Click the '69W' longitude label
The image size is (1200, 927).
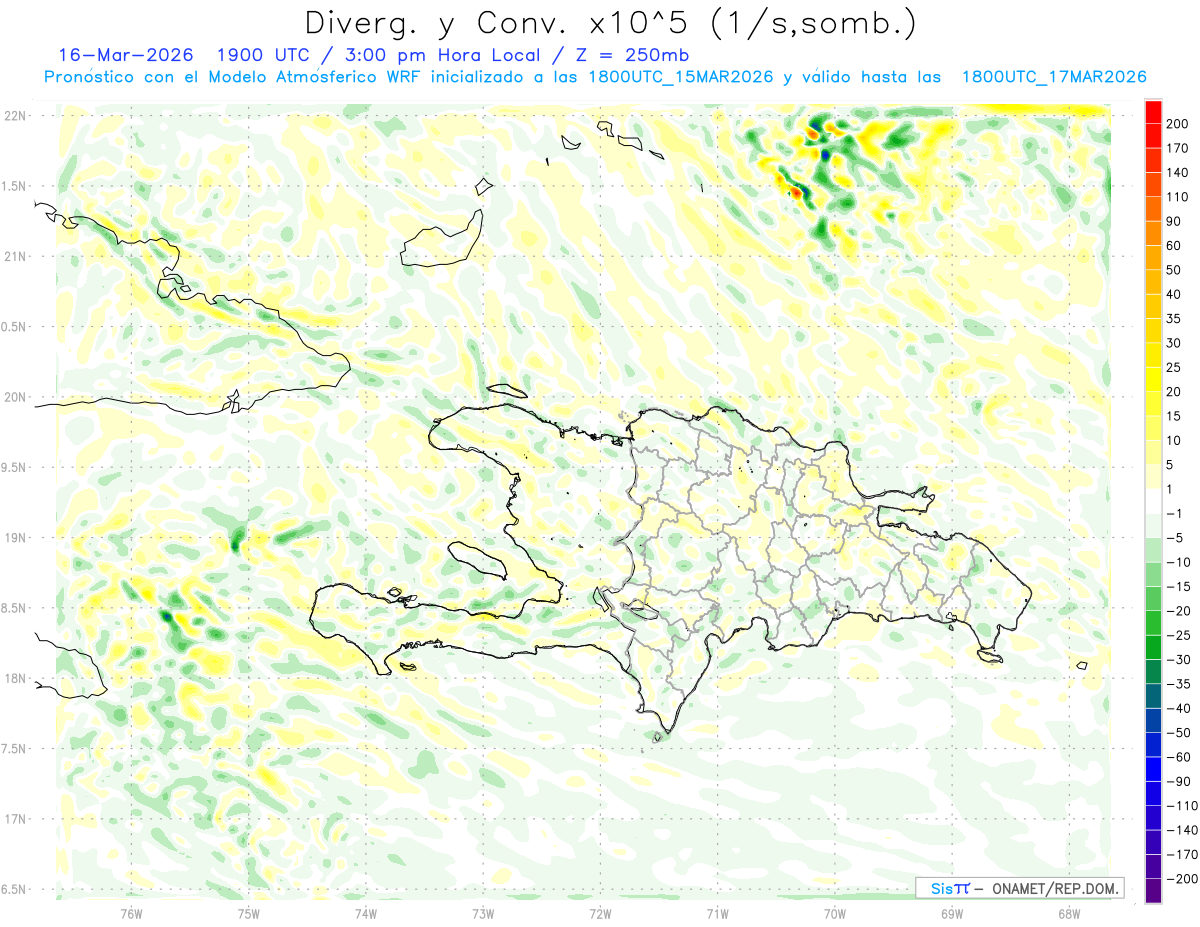(x=952, y=912)
